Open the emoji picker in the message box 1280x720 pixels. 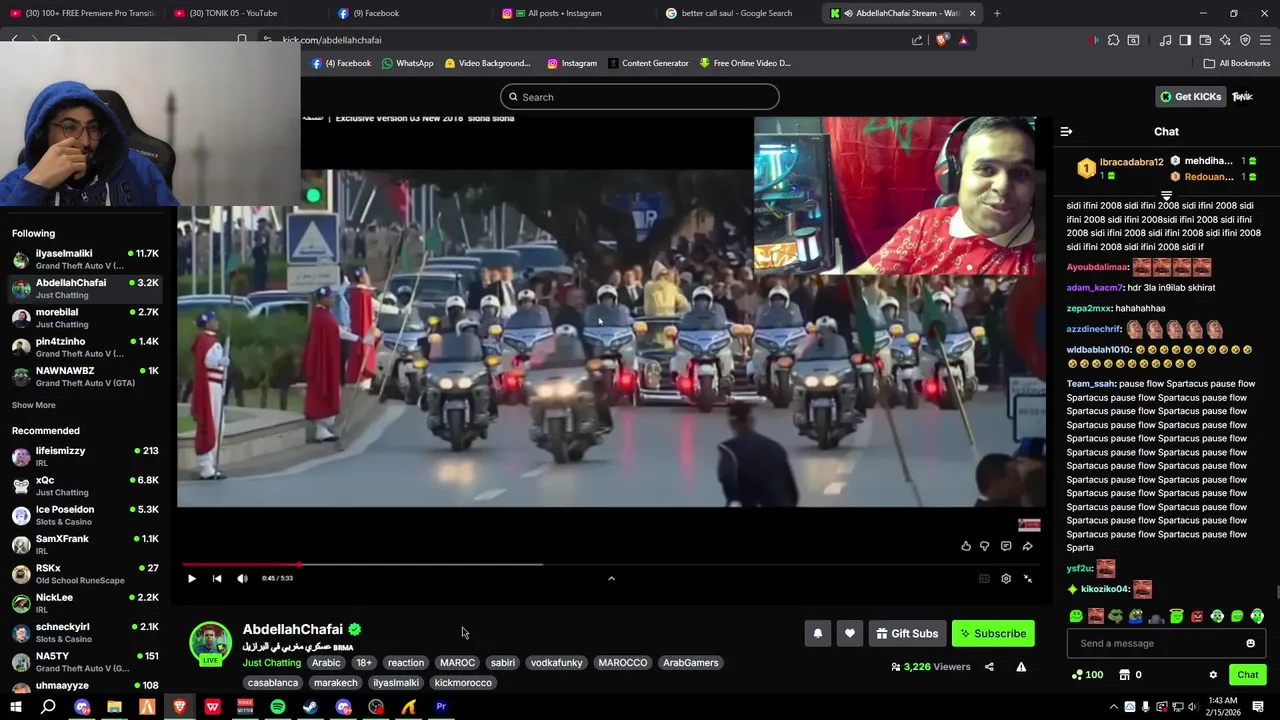click(1250, 643)
